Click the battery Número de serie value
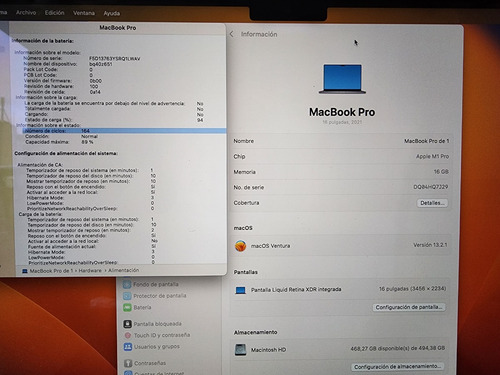The image size is (500, 375). point(114,59)
